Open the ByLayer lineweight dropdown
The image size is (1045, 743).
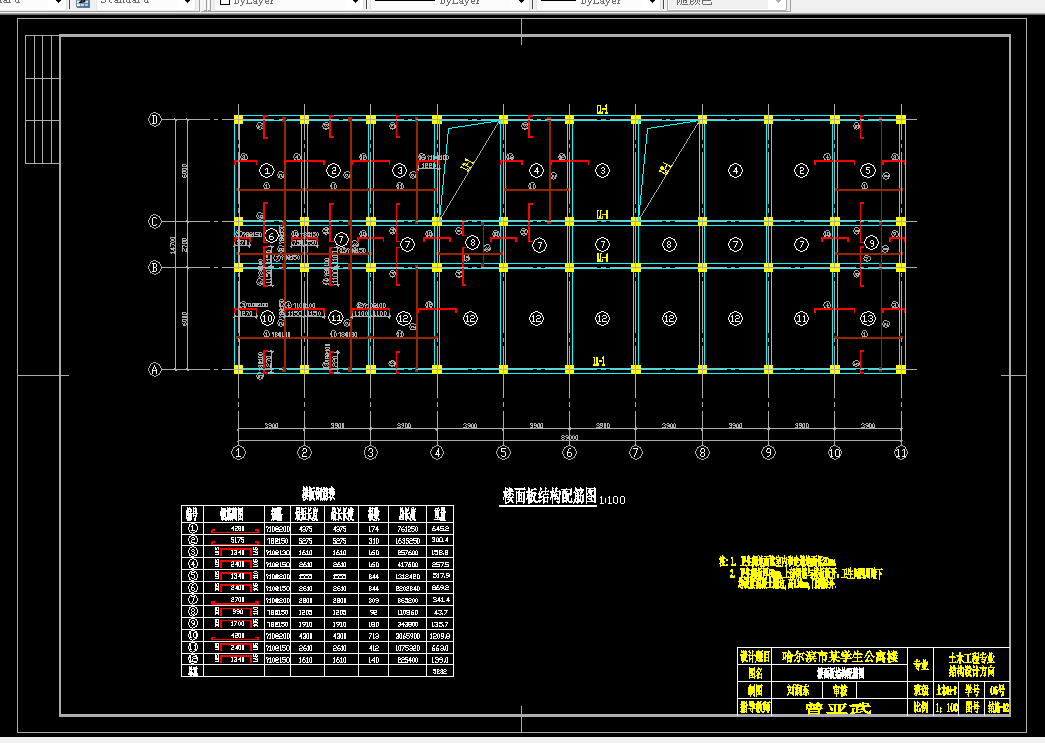coord(596,3)
